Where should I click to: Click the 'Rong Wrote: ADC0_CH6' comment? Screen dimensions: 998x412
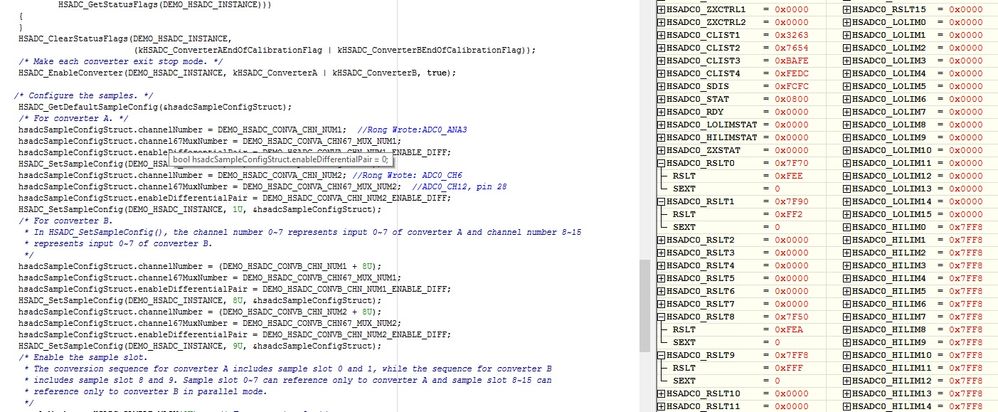pos(407,175)
